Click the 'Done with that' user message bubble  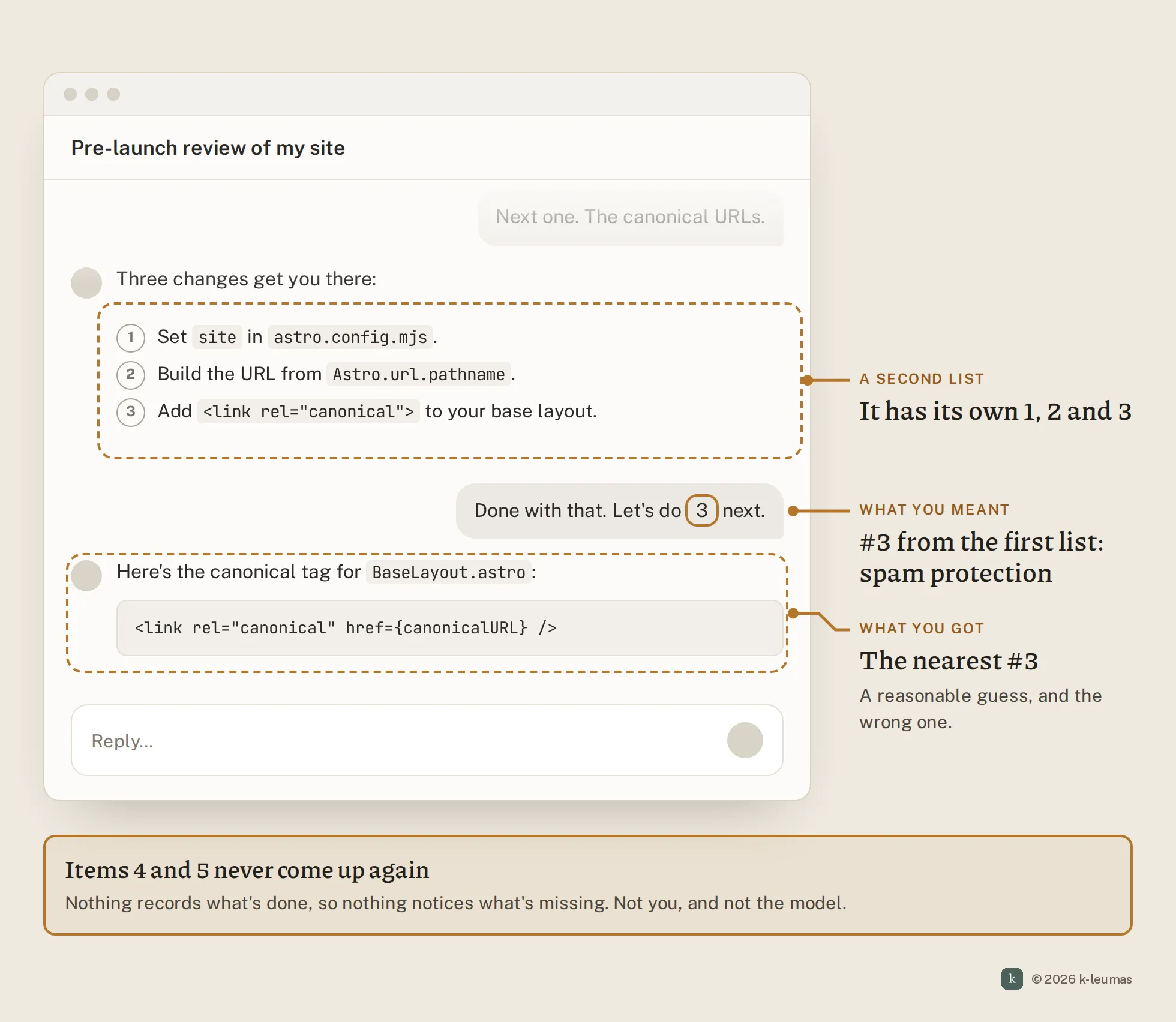[620, 510]
